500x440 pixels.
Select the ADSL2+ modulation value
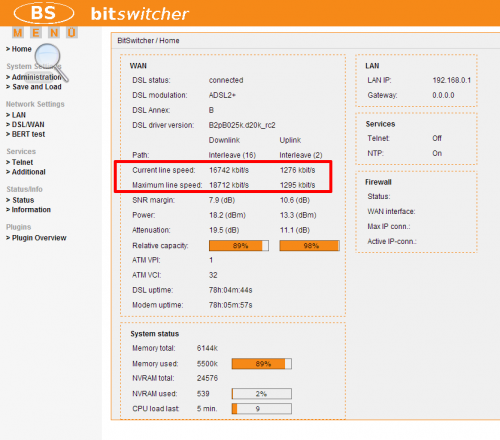tap(222, 95)
